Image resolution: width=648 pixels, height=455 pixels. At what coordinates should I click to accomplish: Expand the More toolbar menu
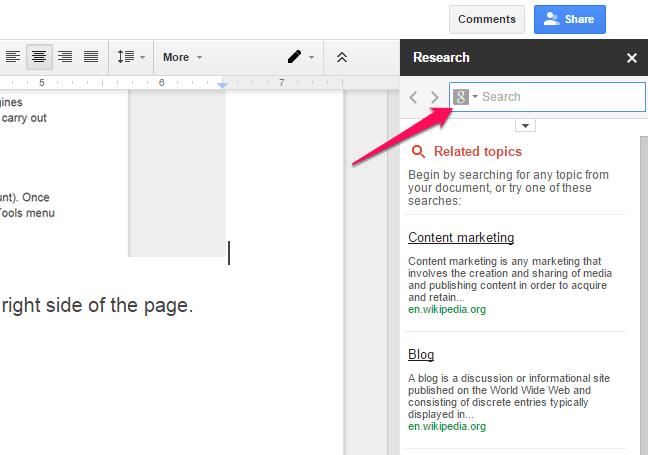(x=182, y=57)
